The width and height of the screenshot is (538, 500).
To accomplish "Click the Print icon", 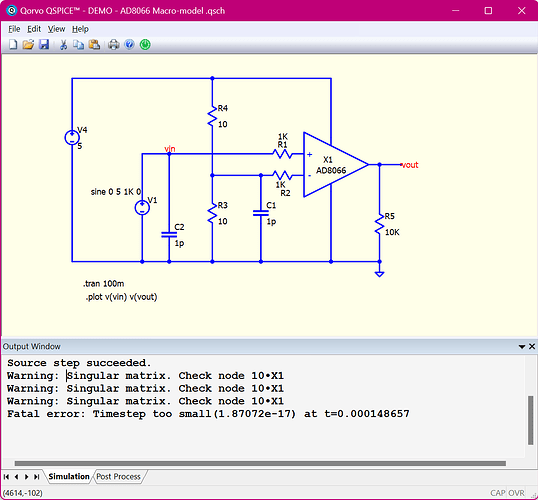I will pyautogui.click(x=114, y=45).
